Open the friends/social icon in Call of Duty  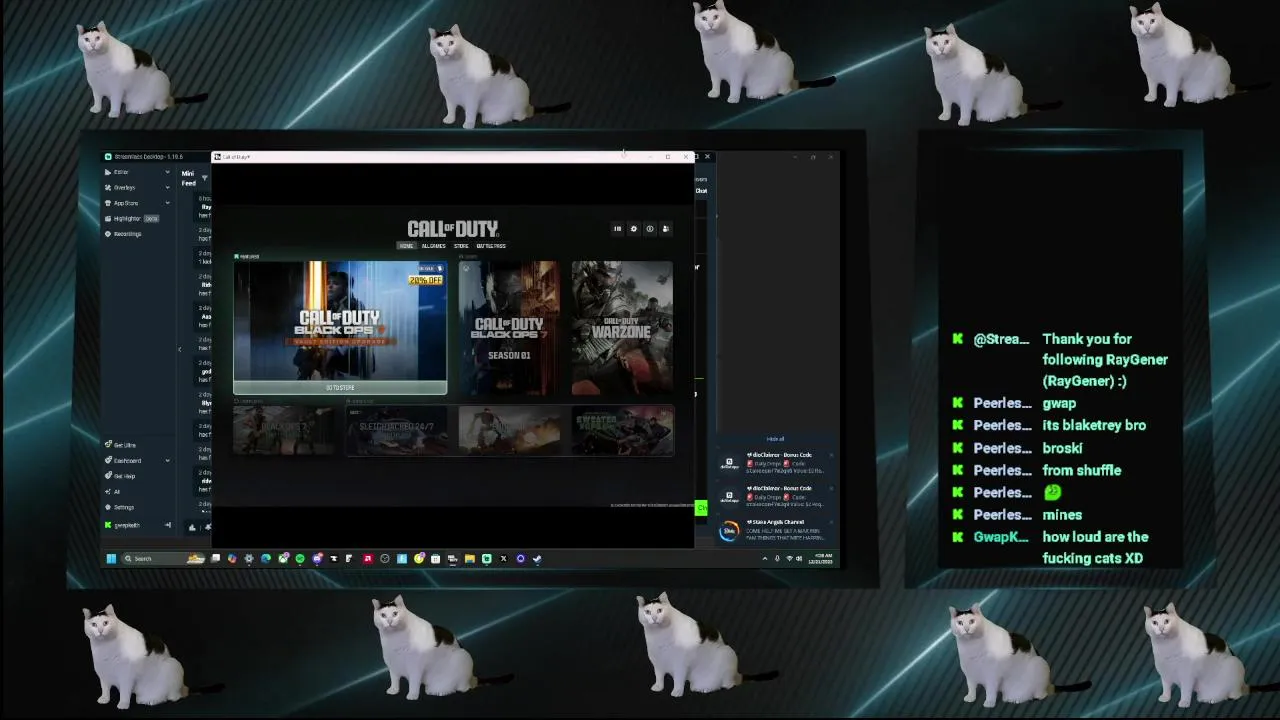coord(665,229)
